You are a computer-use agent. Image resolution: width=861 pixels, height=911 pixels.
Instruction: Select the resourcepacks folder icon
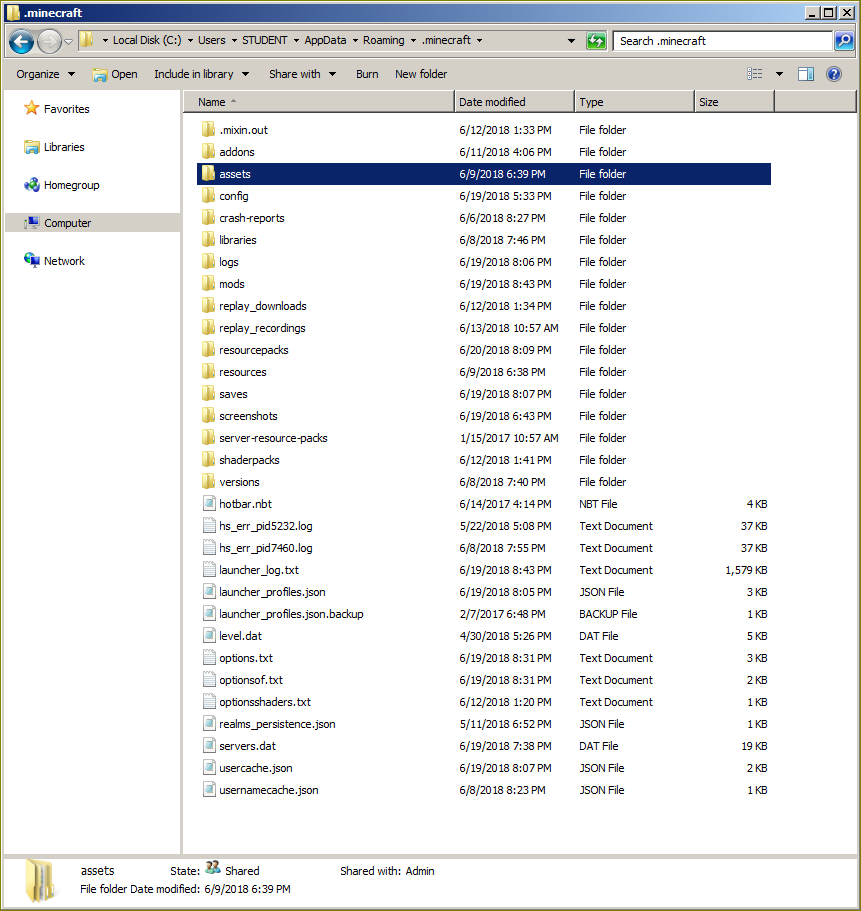(x=209, y=349)
